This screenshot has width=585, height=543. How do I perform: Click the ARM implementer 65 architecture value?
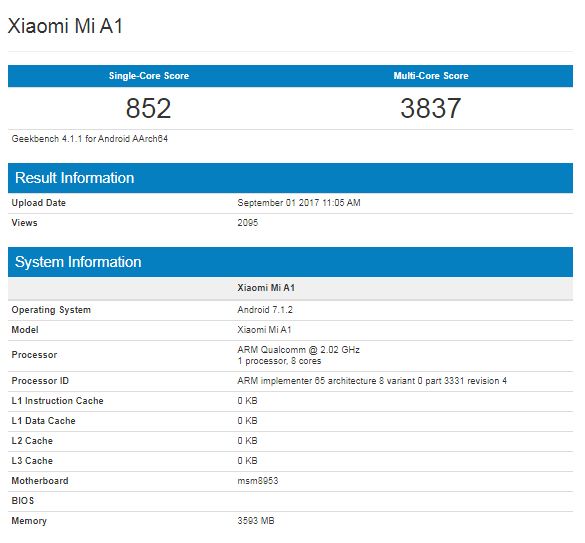point(372,381)
